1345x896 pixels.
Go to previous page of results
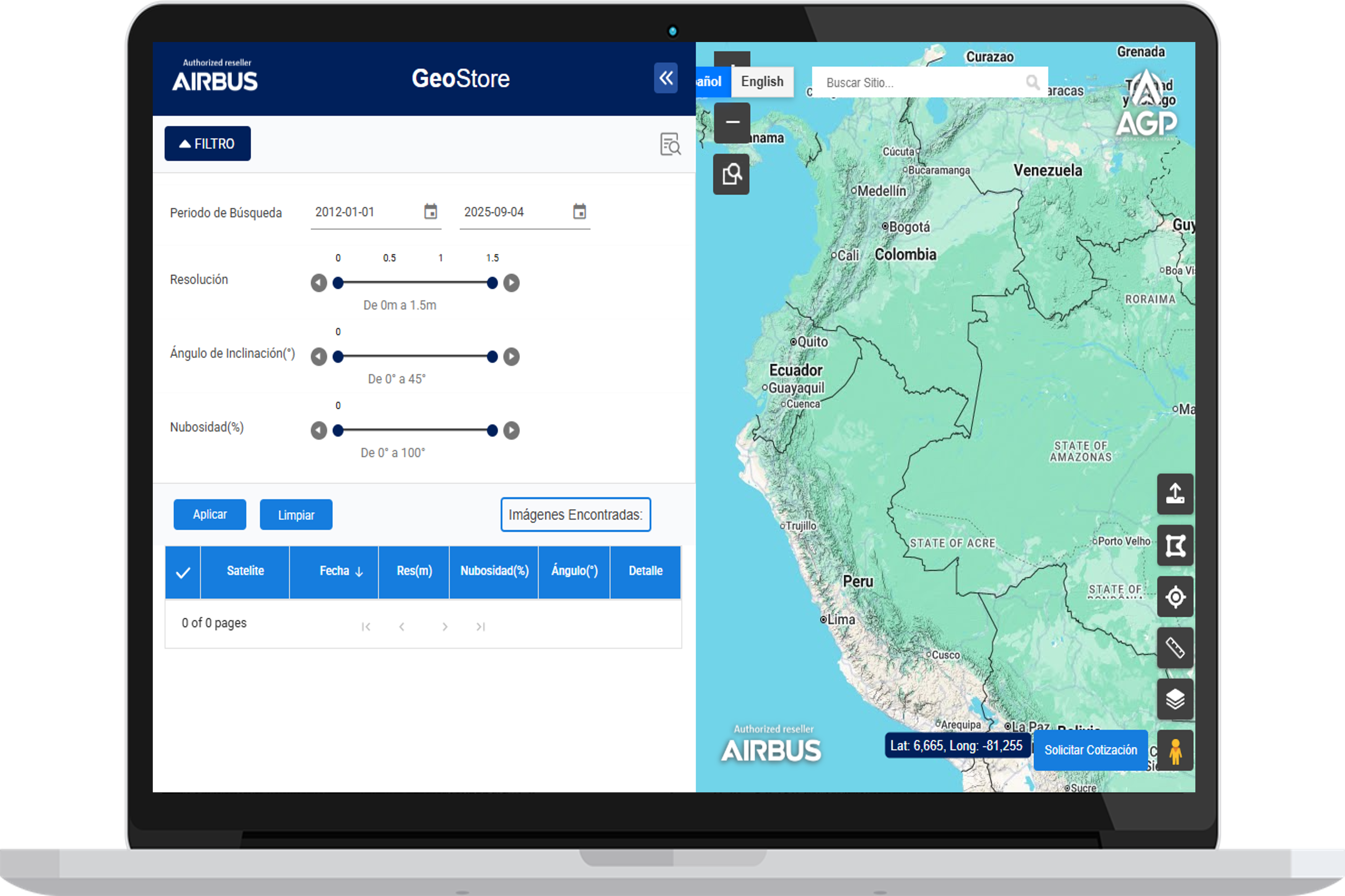pyautogui.click(x=402, y=627)
